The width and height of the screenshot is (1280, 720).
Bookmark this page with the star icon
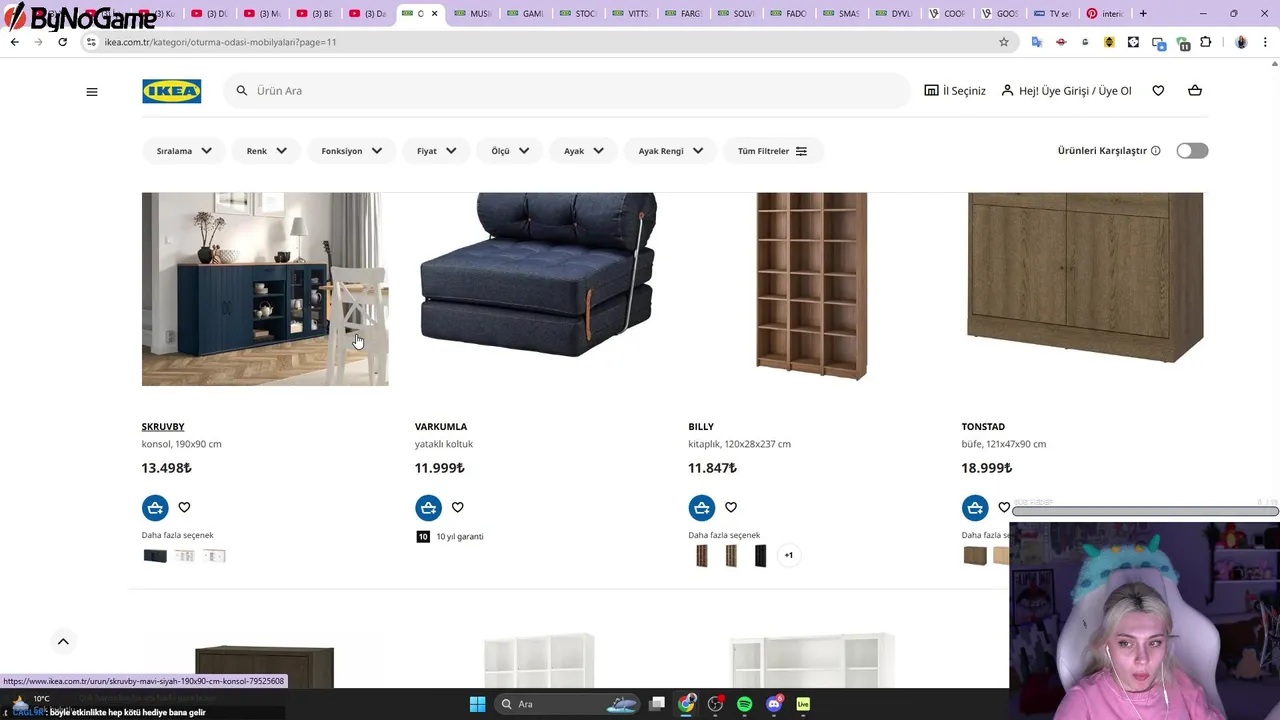(1004, 42)
